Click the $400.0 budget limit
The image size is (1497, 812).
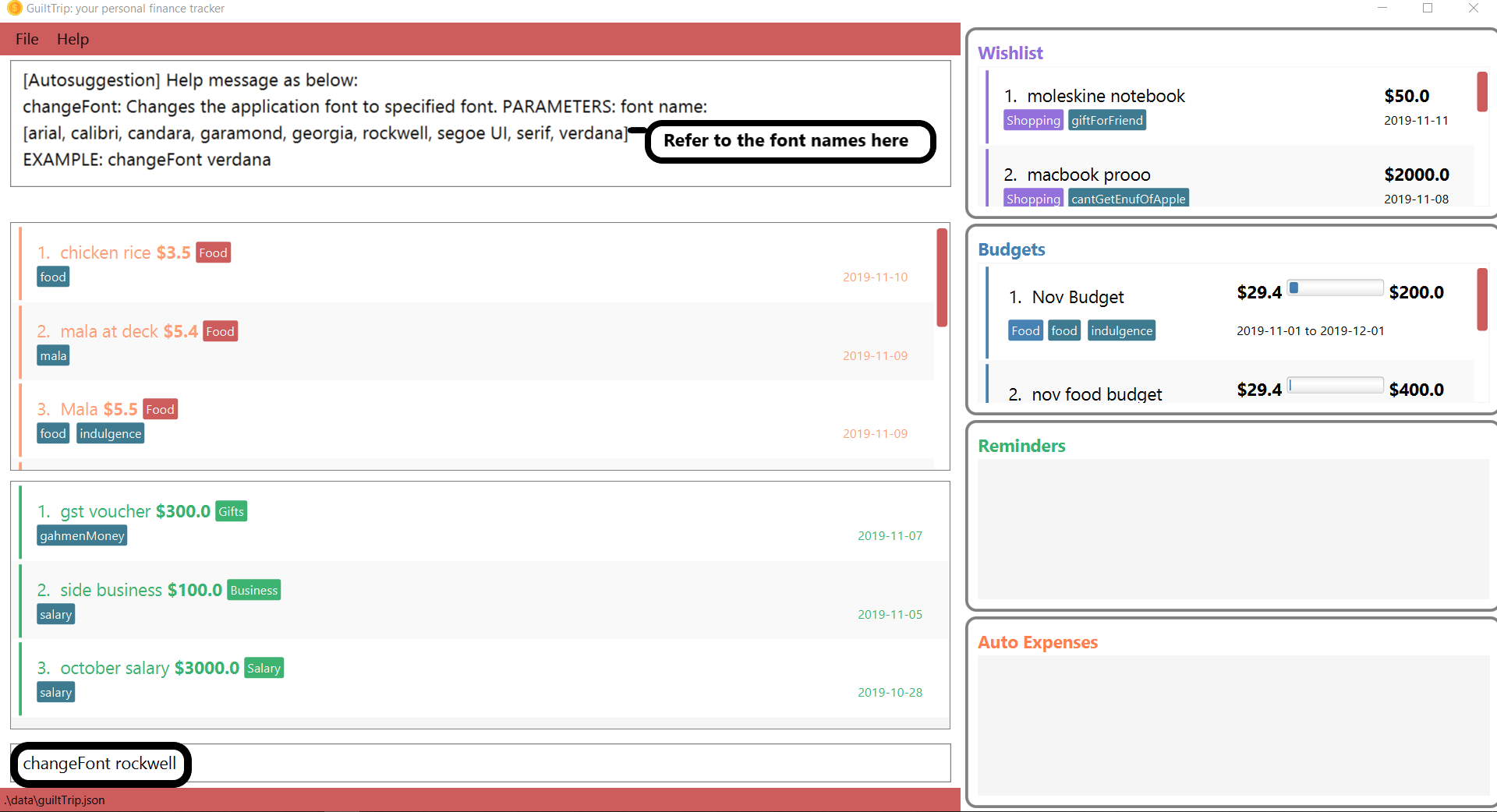(x=1416, y=390)
